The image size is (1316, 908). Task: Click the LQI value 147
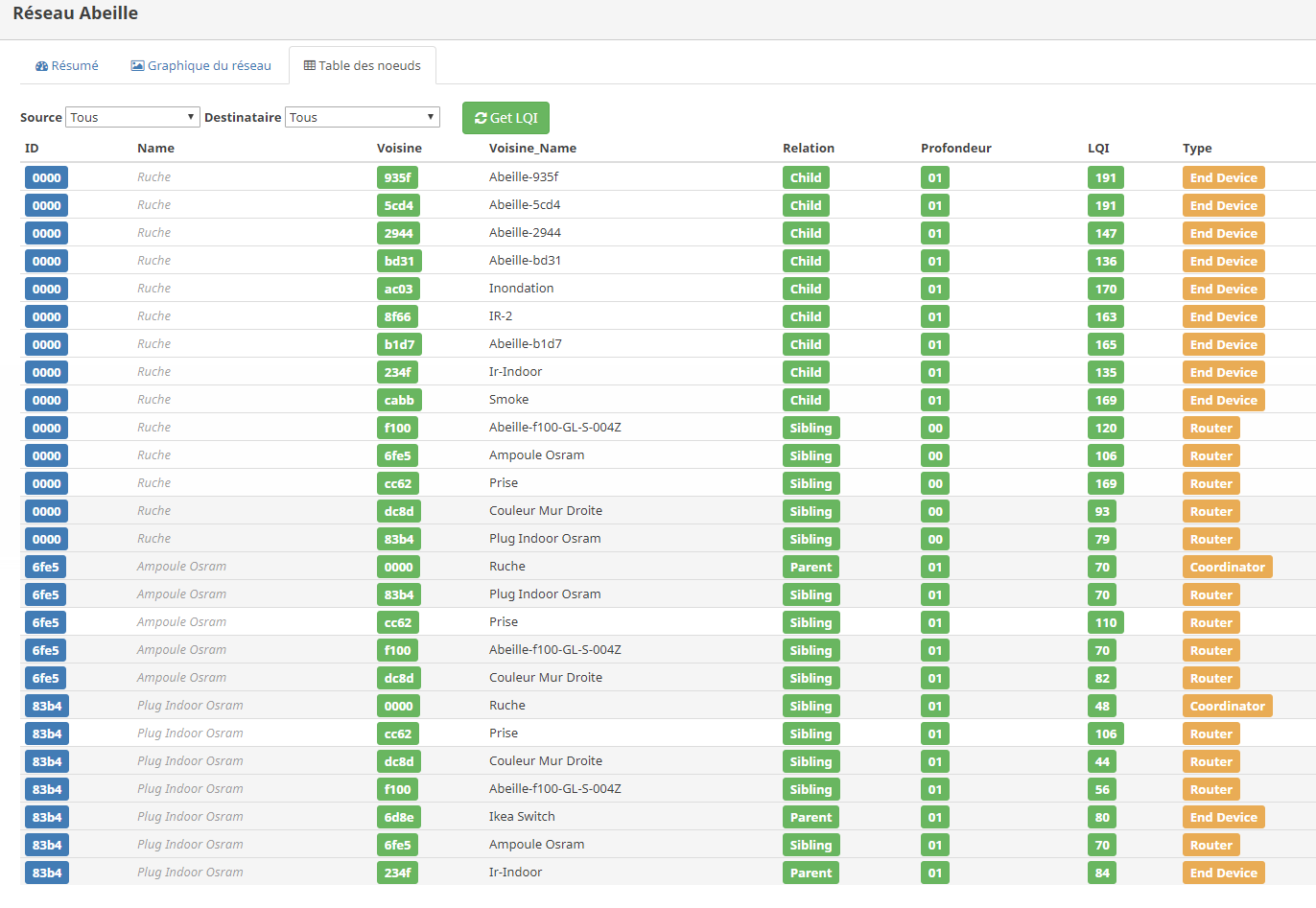point(1106,233)
